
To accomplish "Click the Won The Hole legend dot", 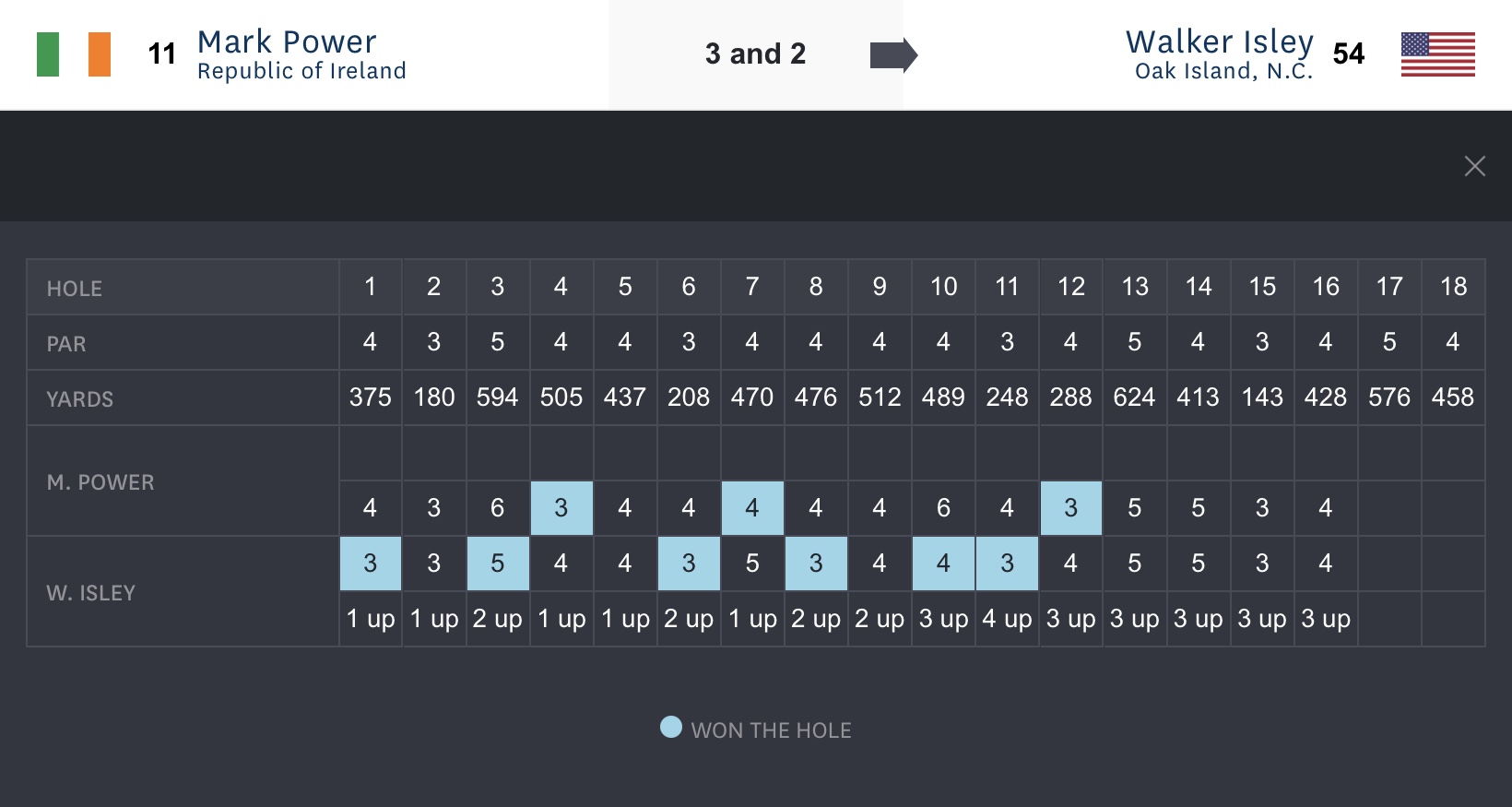I will 671,728.
